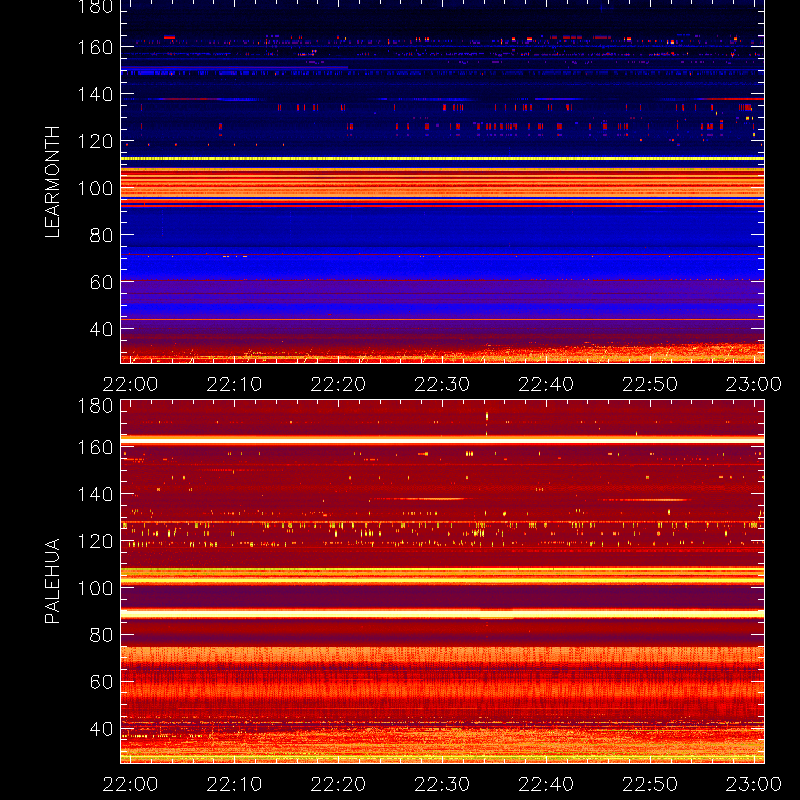Click 22:10 time label under Palehua plot
800x800 pixels.
click(234, 784)
